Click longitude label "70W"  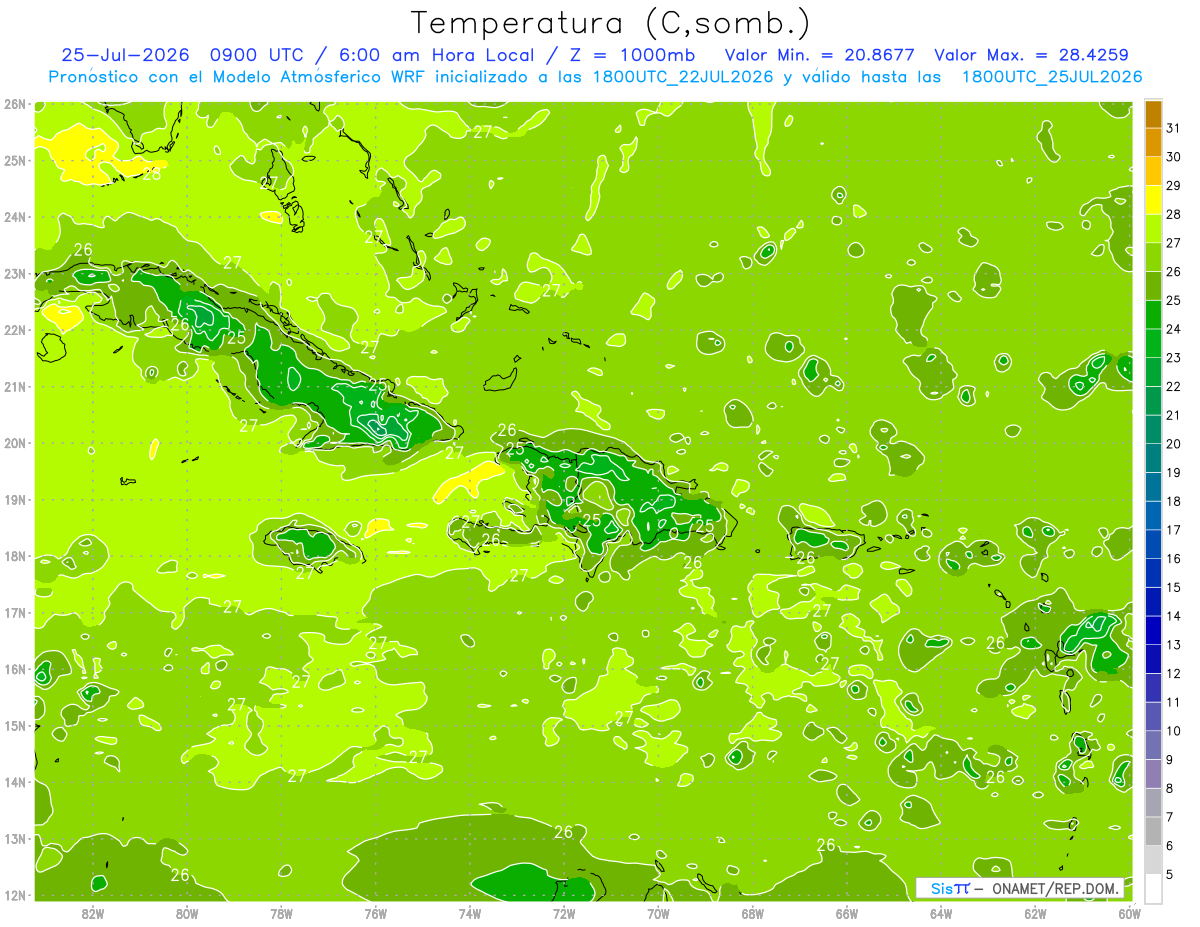(658, 913)
